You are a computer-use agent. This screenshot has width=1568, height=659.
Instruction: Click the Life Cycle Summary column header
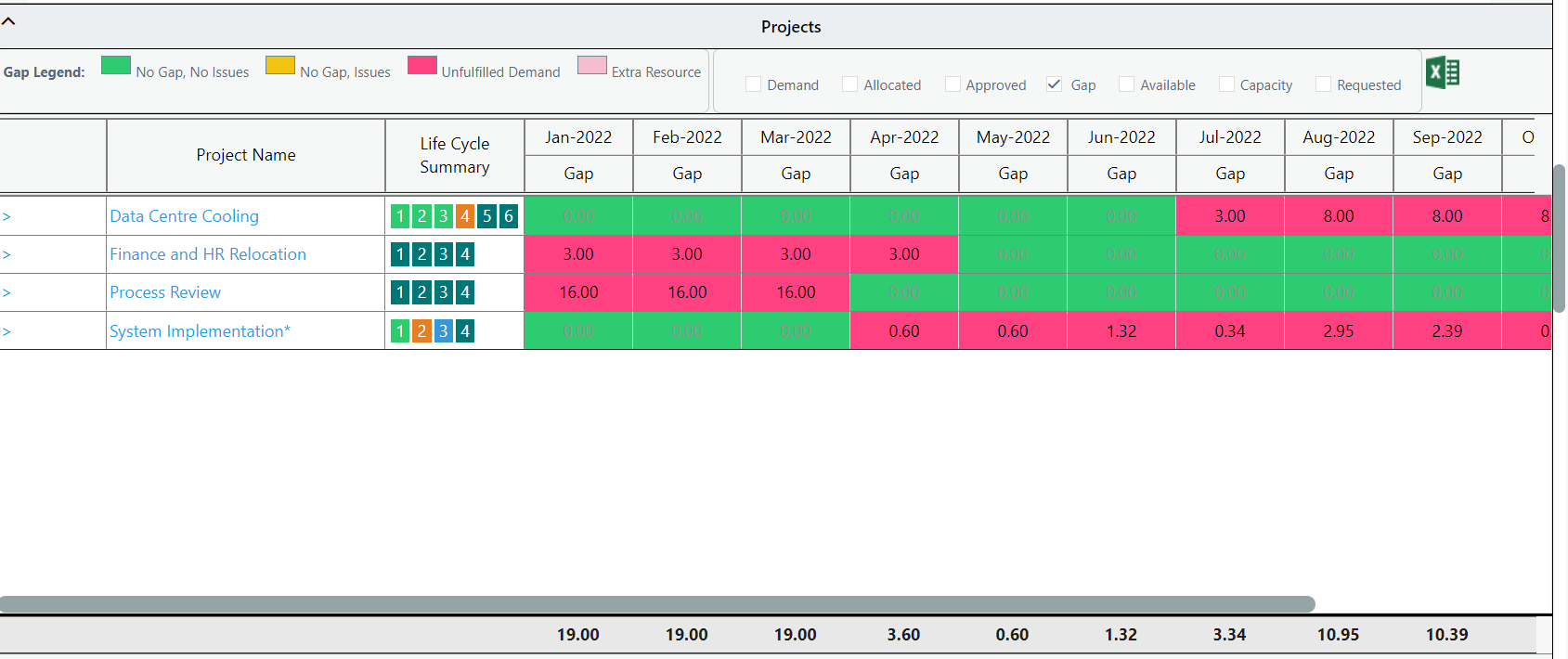coord(455,155)
